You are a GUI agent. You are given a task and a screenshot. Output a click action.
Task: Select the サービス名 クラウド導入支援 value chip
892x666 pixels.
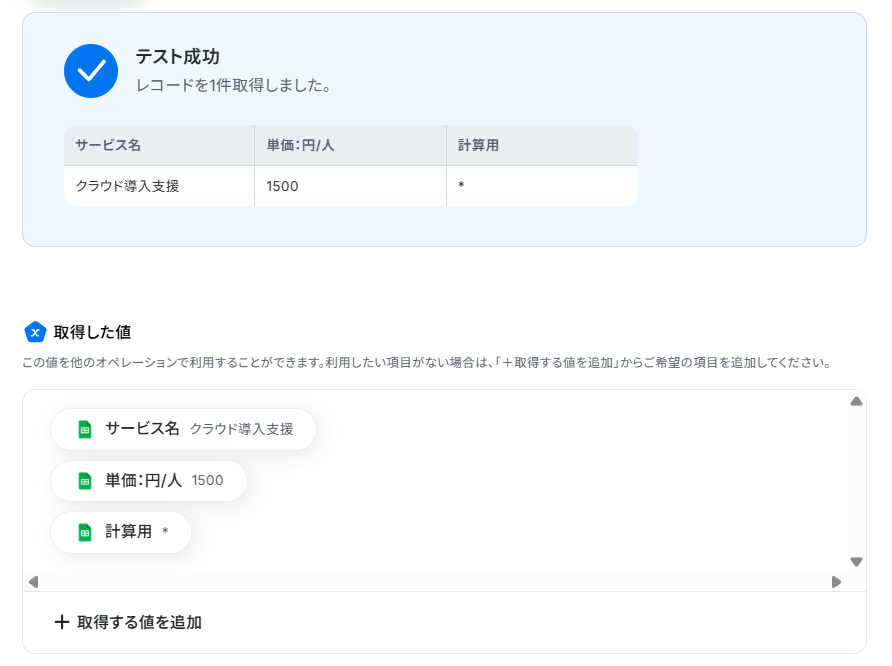coord(183,429)
